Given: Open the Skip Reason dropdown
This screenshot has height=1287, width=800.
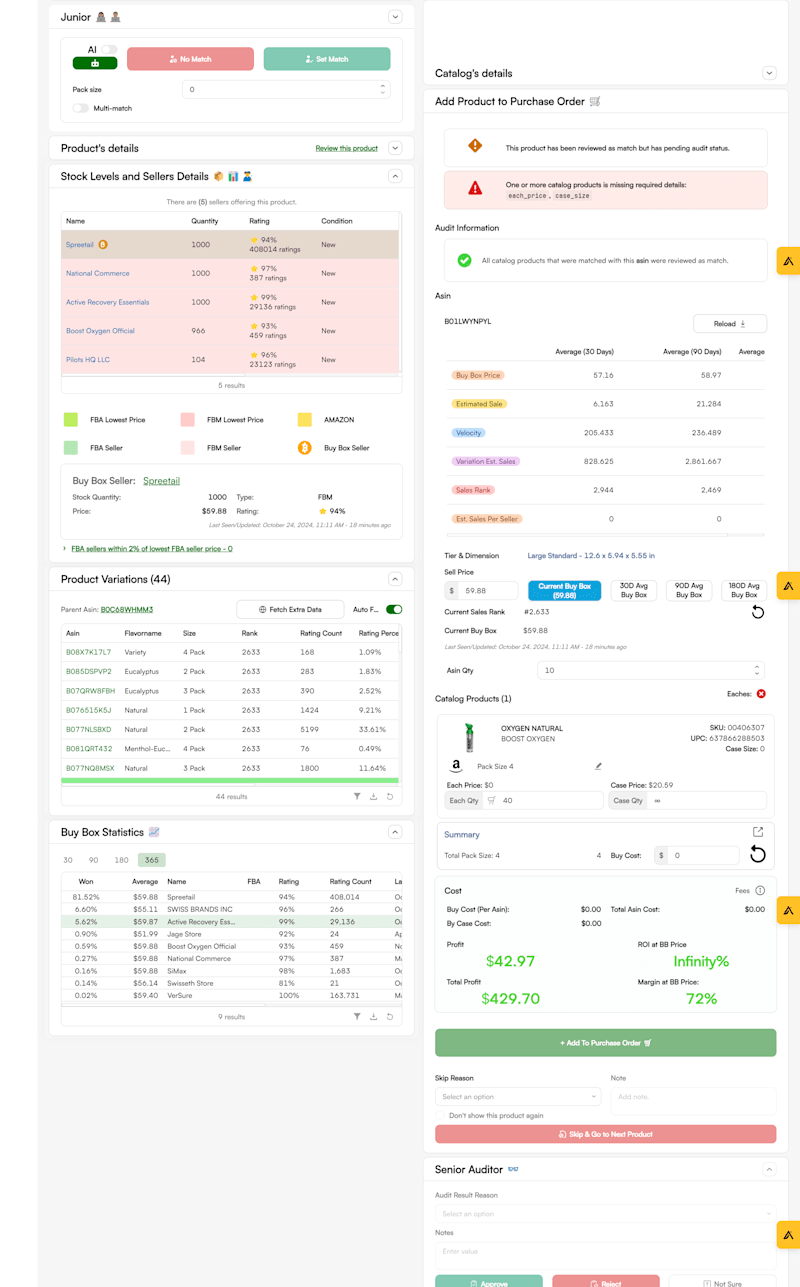Looking at the screenshot, I should click(518, 1097).
